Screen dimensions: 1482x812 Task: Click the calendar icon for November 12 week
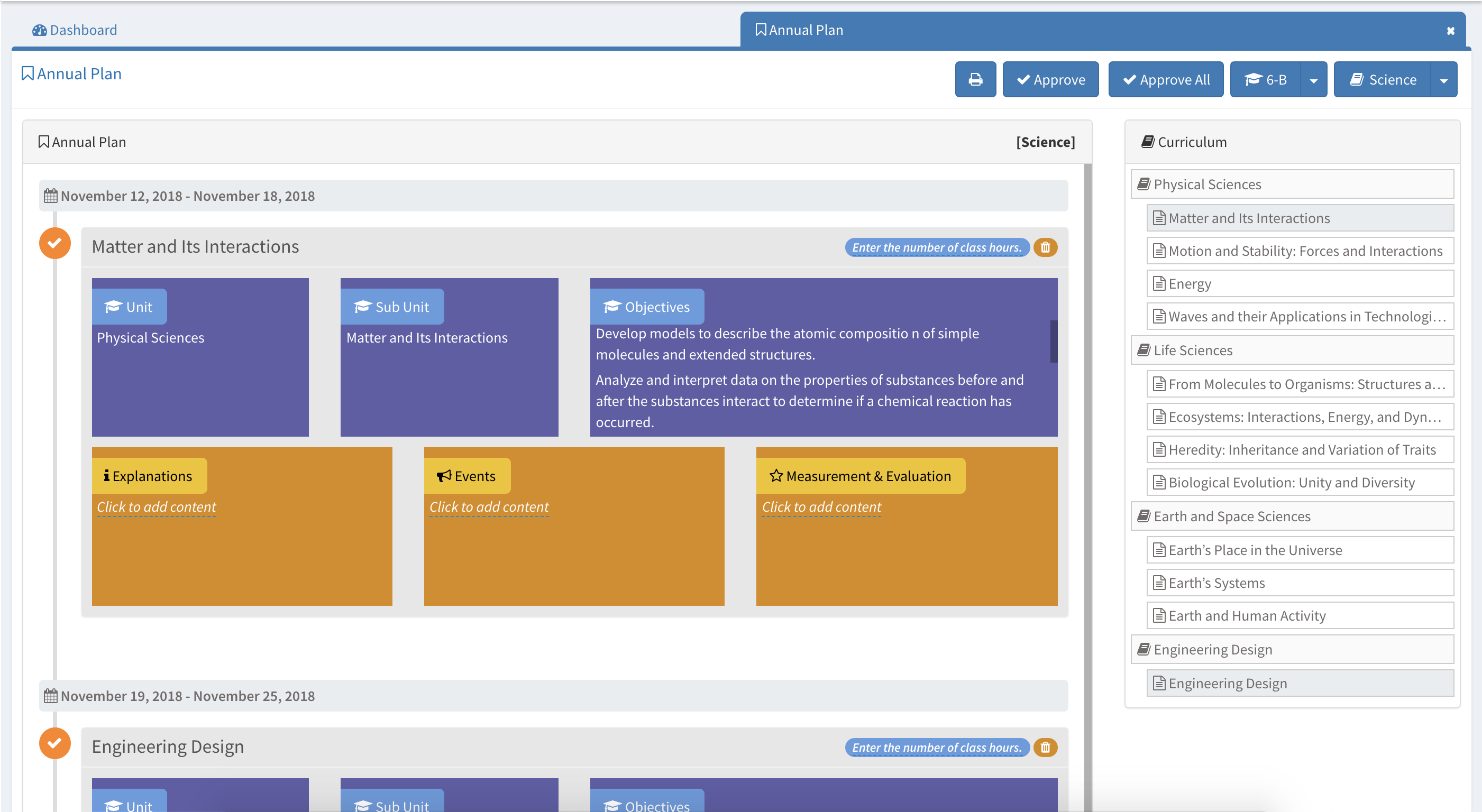[x=51, y=196]
